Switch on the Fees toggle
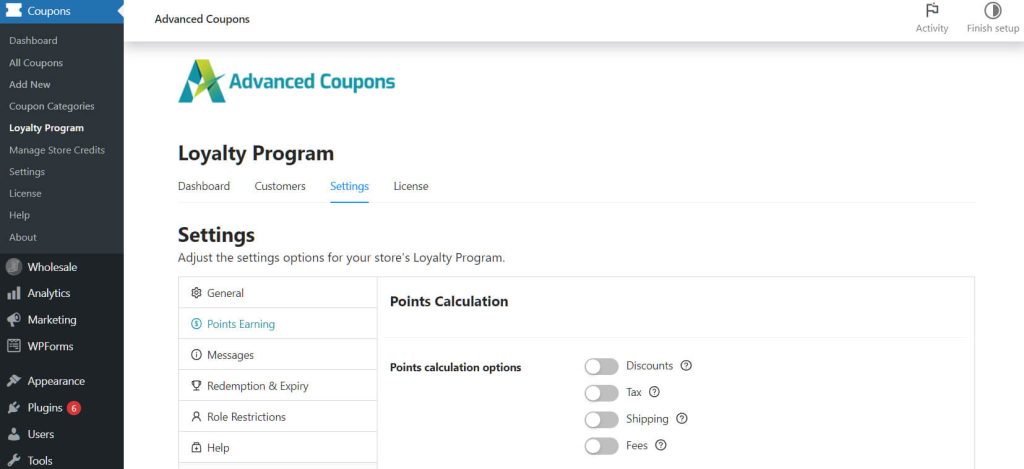1024x469 pixels. [601, 446]
